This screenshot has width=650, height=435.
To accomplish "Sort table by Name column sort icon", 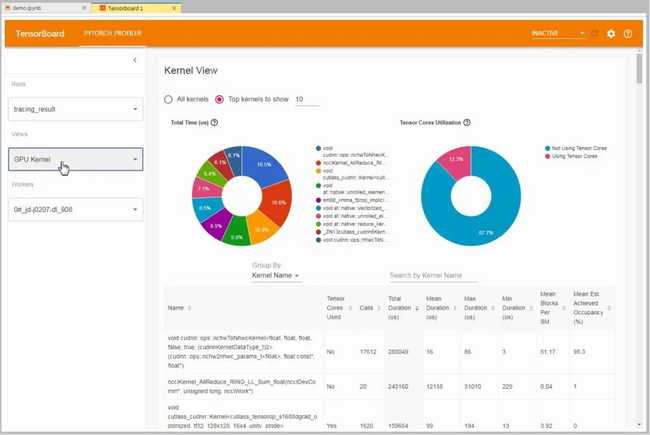I will click(191, 308).
